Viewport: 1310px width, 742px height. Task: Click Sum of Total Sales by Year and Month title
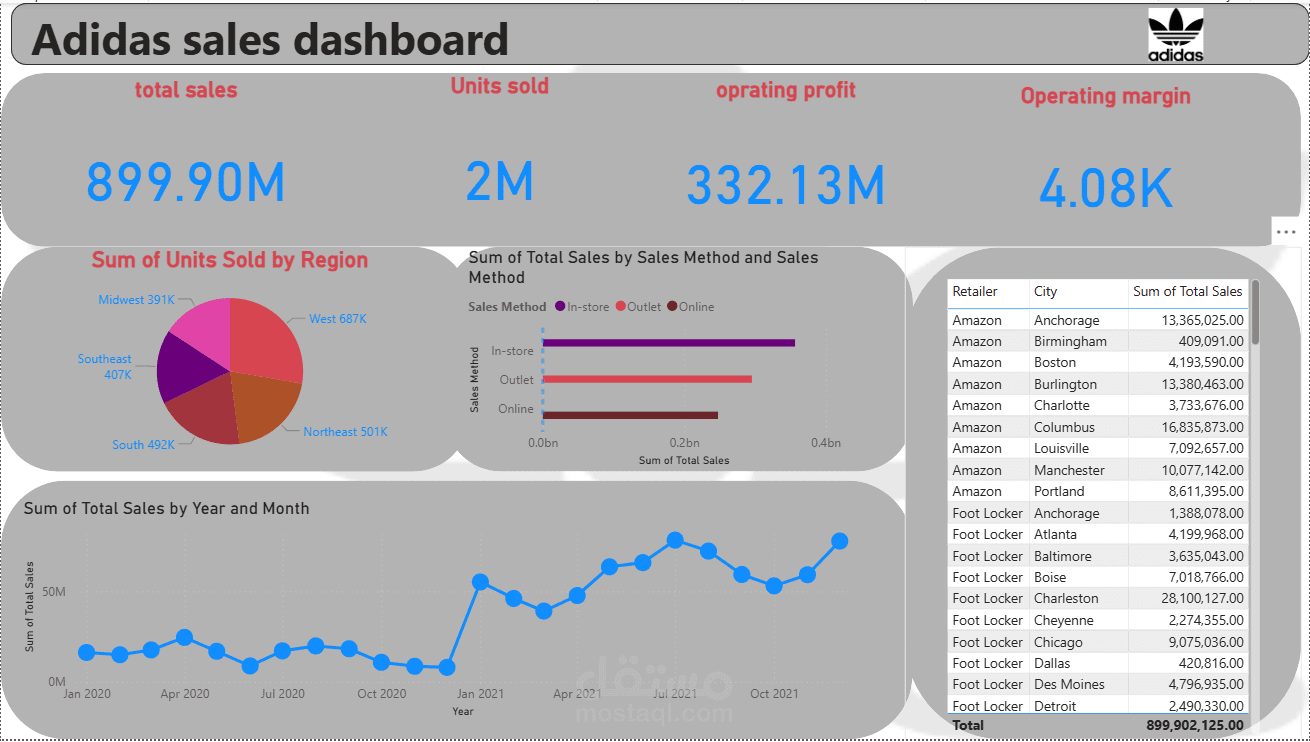click(x=167, y=509)
